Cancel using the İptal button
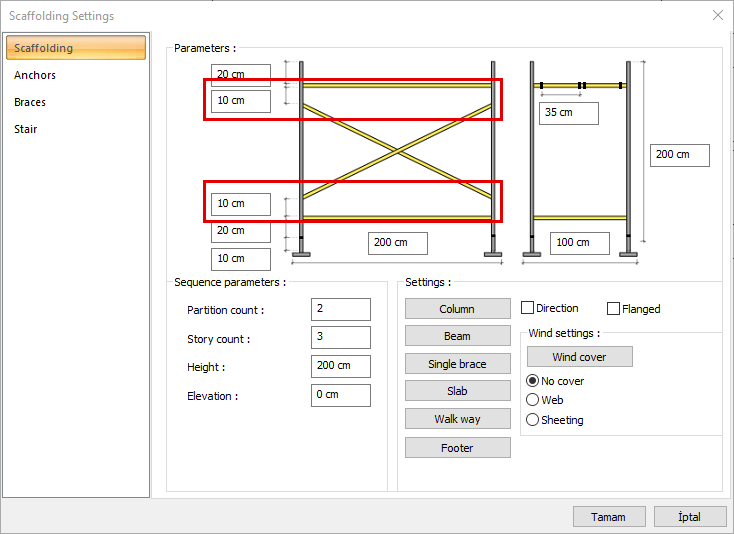Screen dimensions: 734x534 pyautogui.click(x=690, y=517)
